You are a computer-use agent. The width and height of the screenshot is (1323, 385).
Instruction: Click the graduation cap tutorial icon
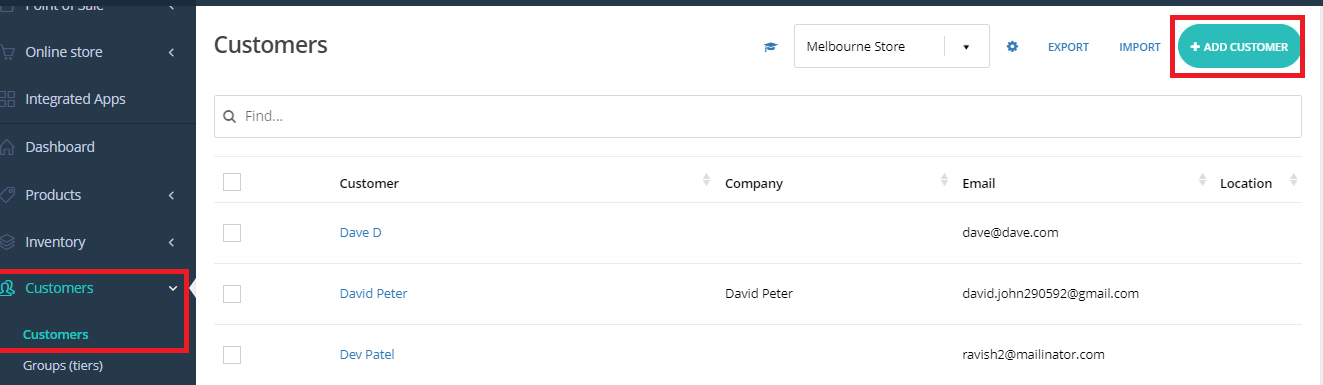[770, 47]
